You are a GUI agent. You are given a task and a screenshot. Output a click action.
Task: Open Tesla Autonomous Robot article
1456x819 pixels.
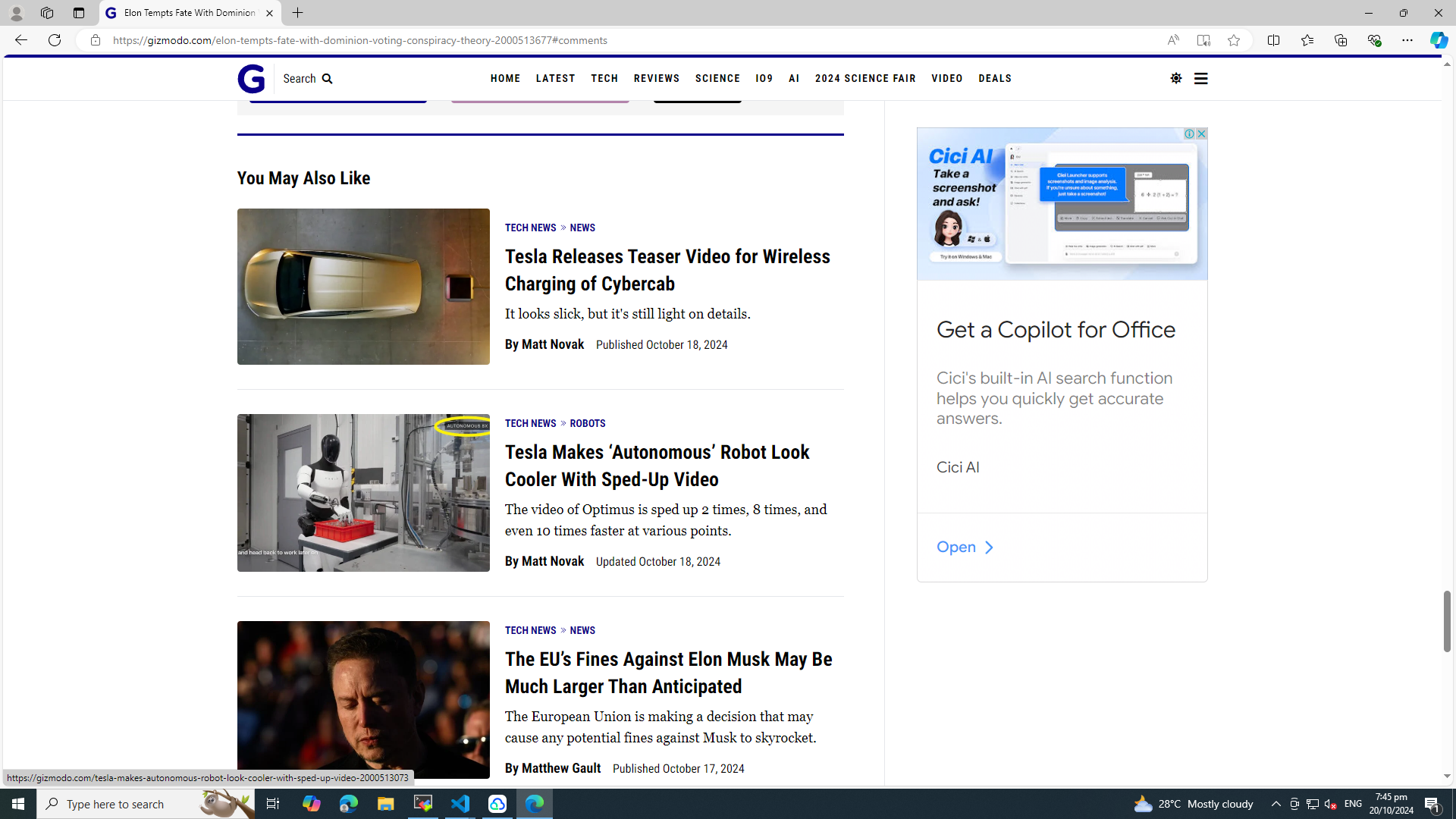[657, 466]
